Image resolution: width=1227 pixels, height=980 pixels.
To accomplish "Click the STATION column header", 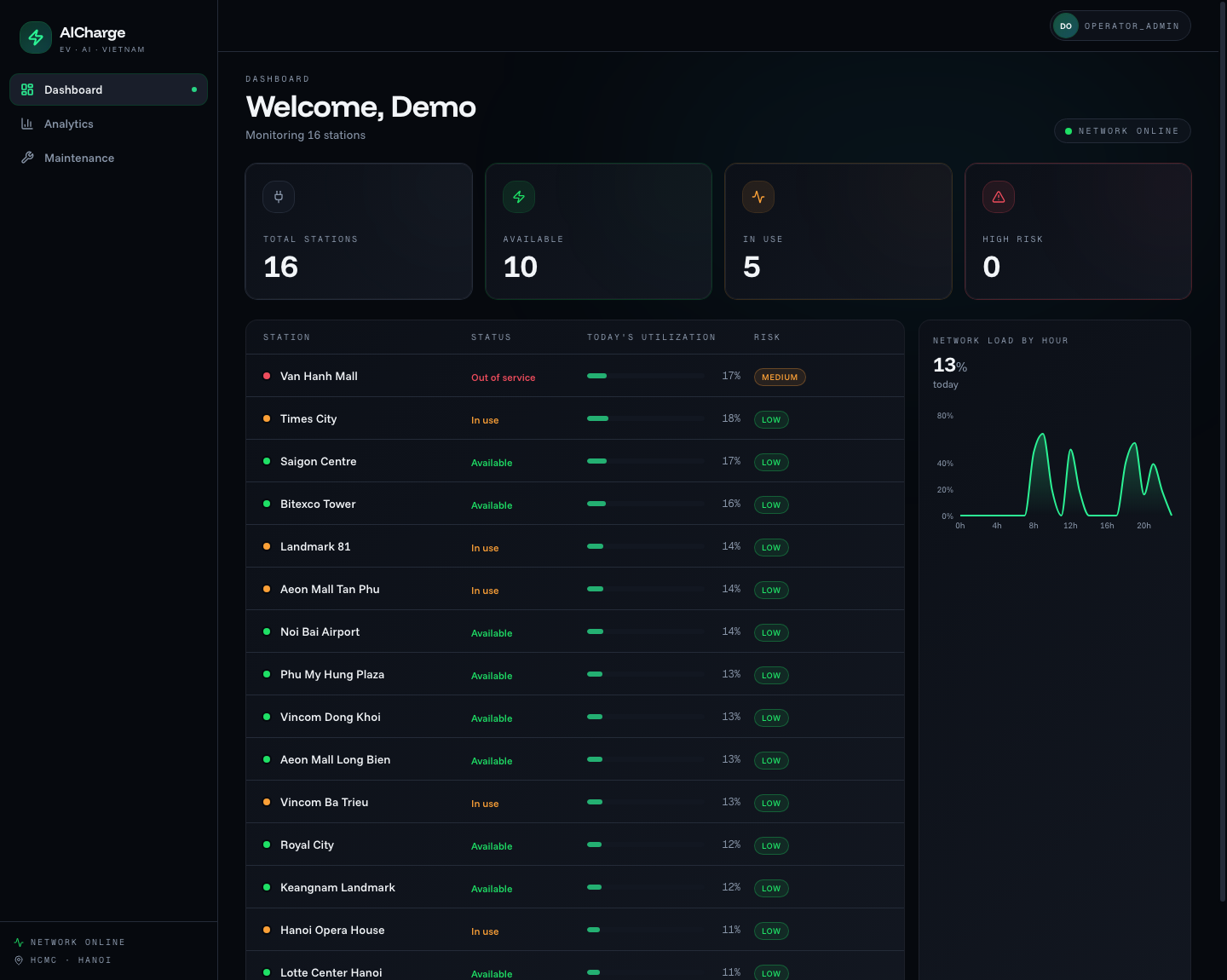I will (286, 337).
